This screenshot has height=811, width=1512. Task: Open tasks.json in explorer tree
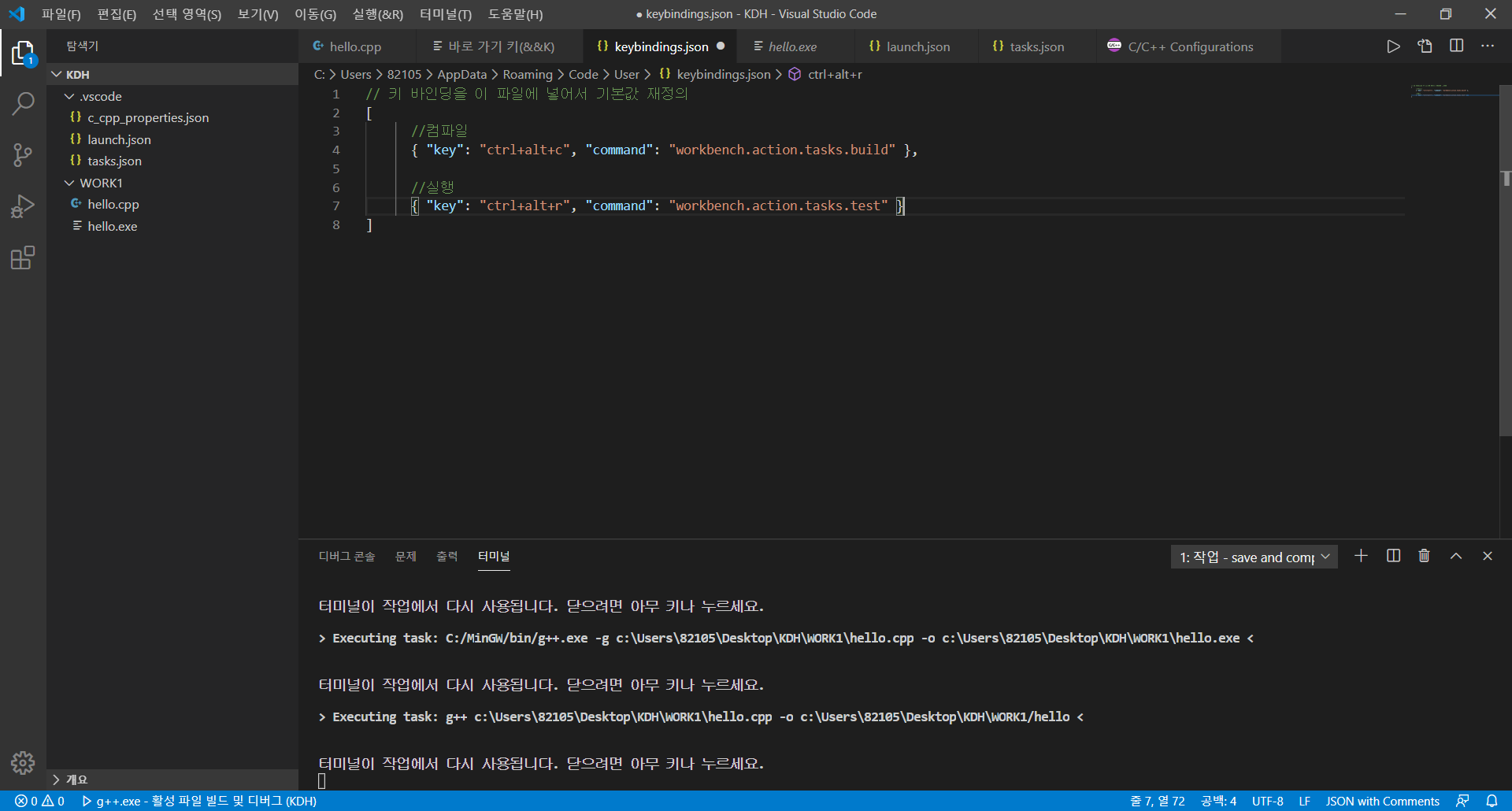pyautogui.click(x=172, y=161)
